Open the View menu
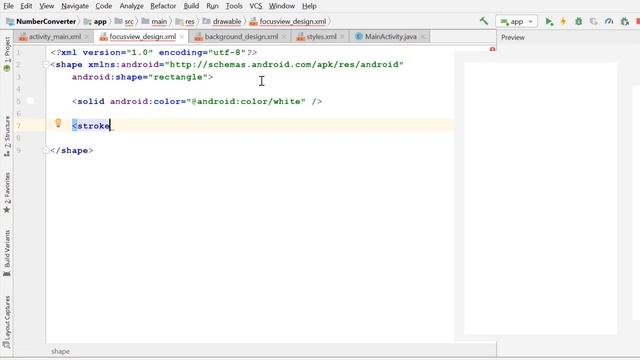Viewport: 640px width, 360px height. coord(47,6)
